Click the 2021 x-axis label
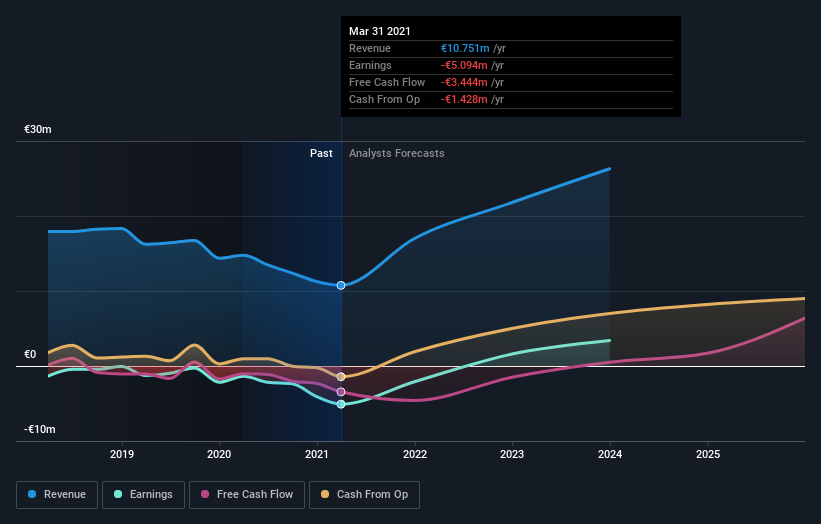The width and height of the screenshot is (821, 524). point(317,454)
